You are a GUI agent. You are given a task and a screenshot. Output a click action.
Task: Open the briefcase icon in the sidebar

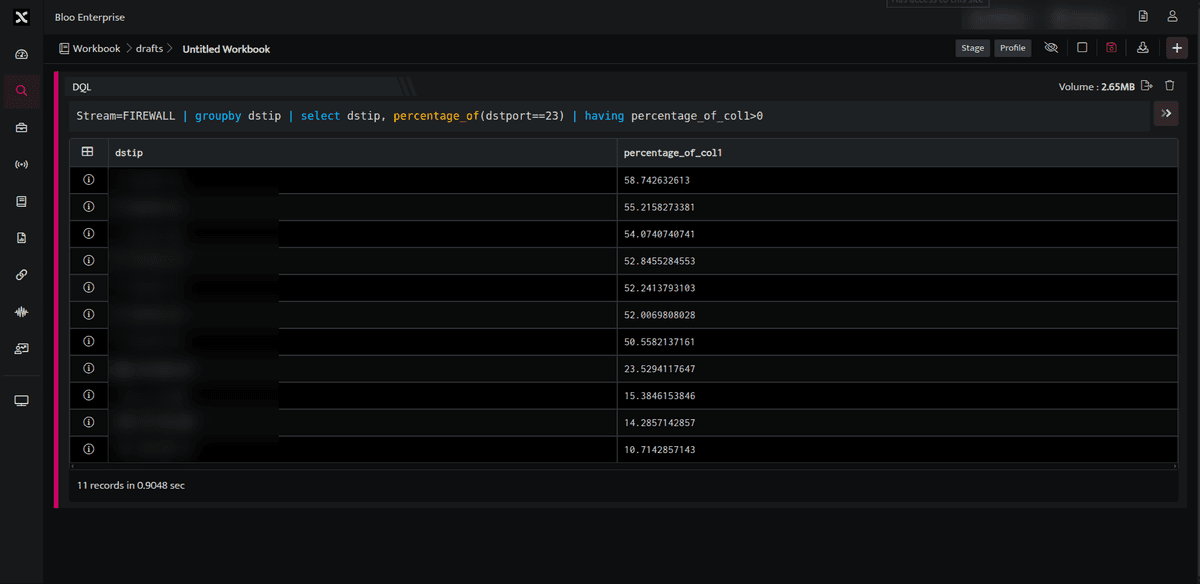click(x=21, y=128)
